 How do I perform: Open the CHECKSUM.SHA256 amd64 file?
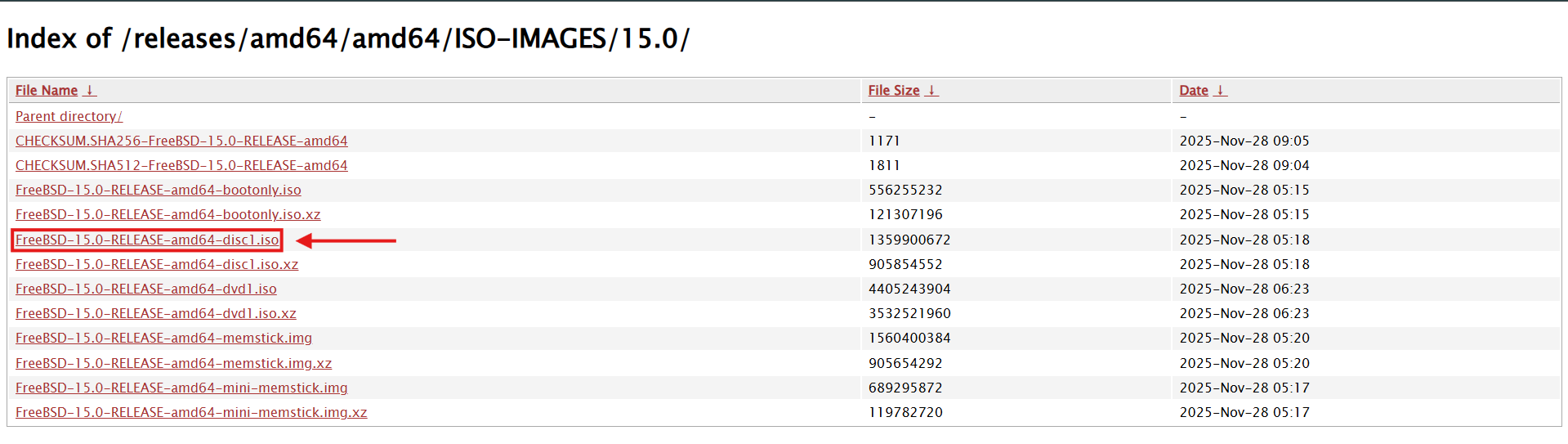(181, 141)
